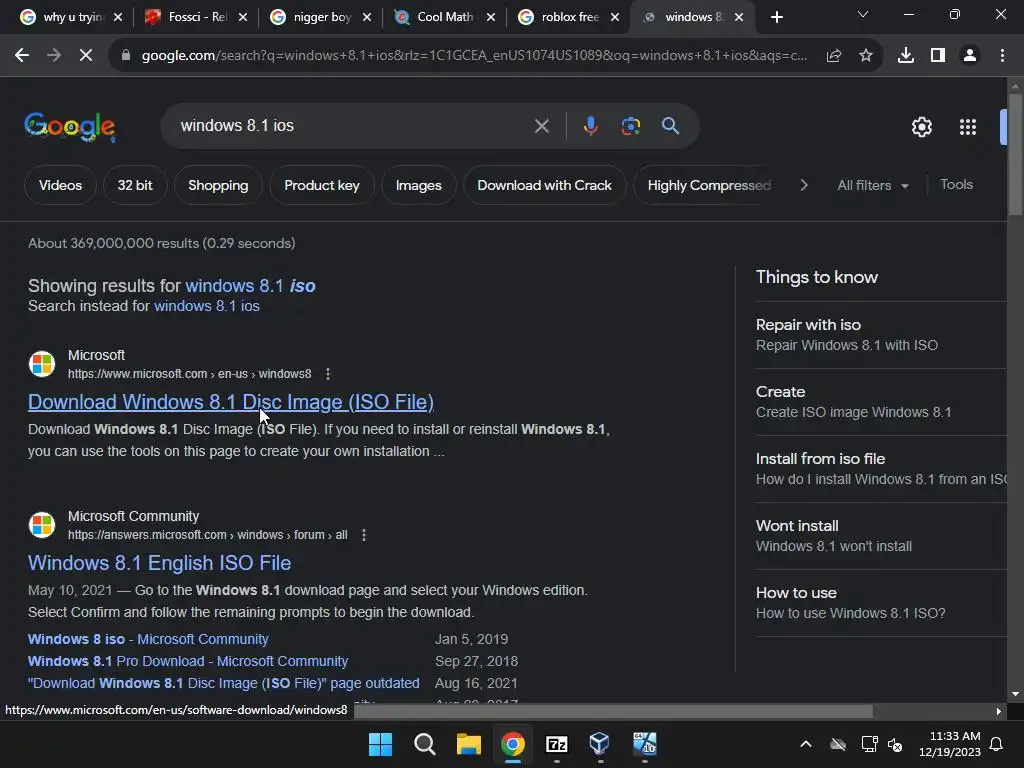Stop loading the current page
The width and height of the screenshot is (1024, 768).
[x=86, y=56]
